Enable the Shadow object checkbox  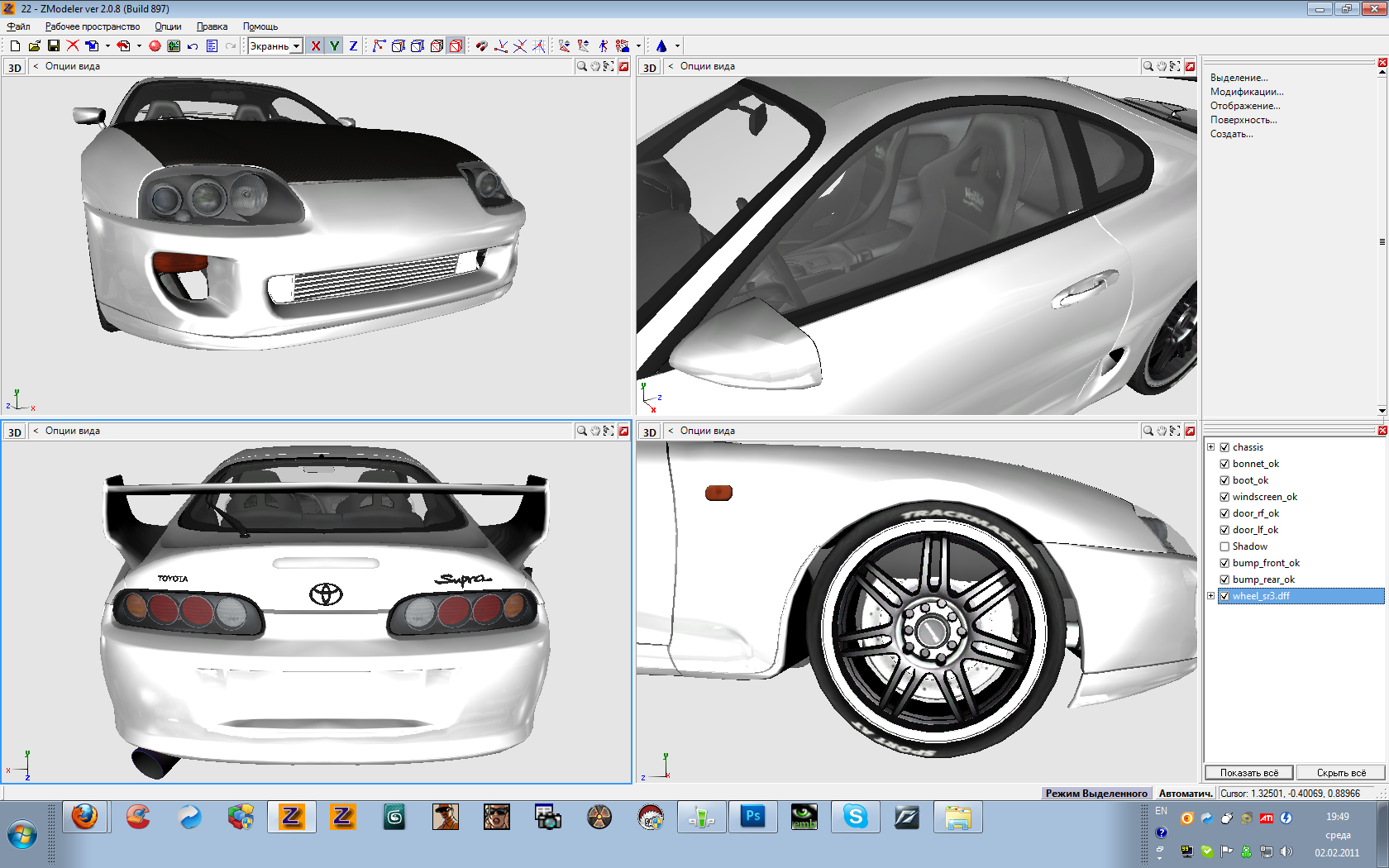pyautogui.click(x=1224, y=546)
